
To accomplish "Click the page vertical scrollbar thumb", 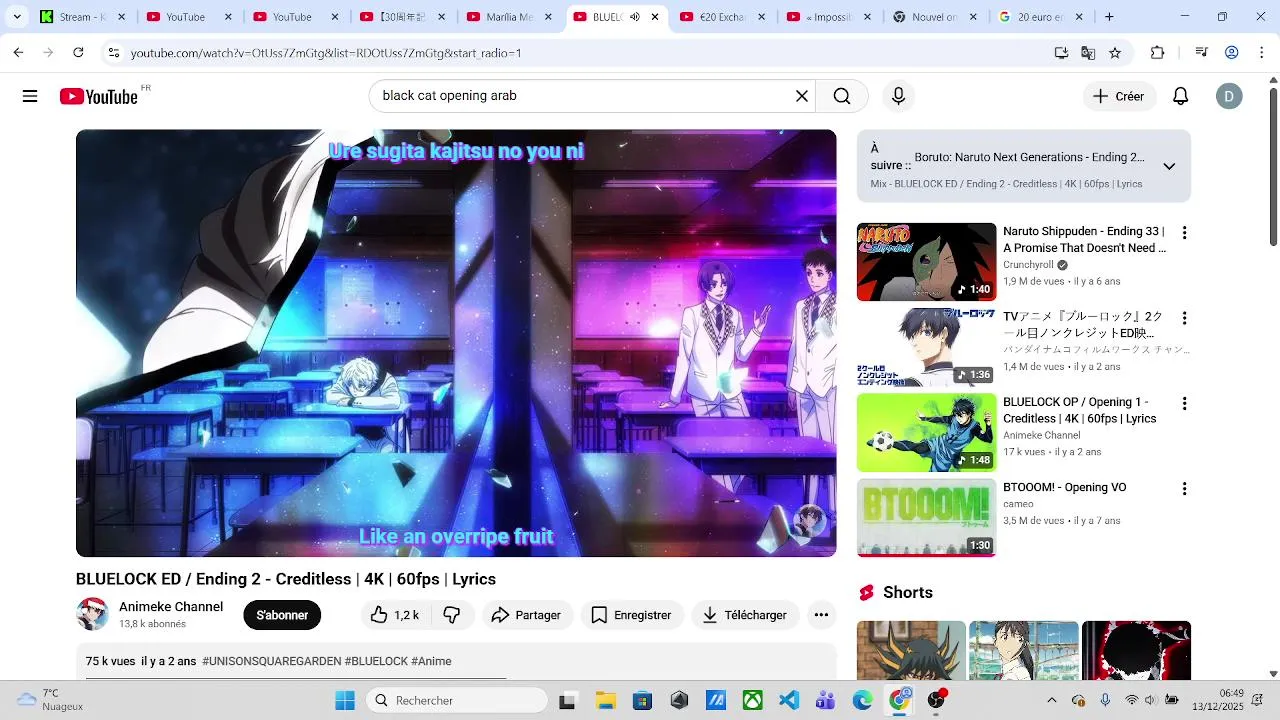I will coord(1273,167).
